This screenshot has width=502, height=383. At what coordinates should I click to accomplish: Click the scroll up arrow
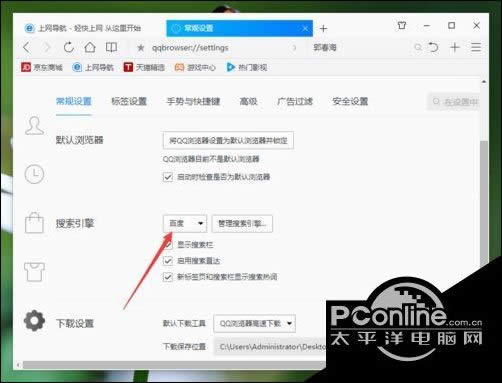pyautogui.click(x=484, y=82)
